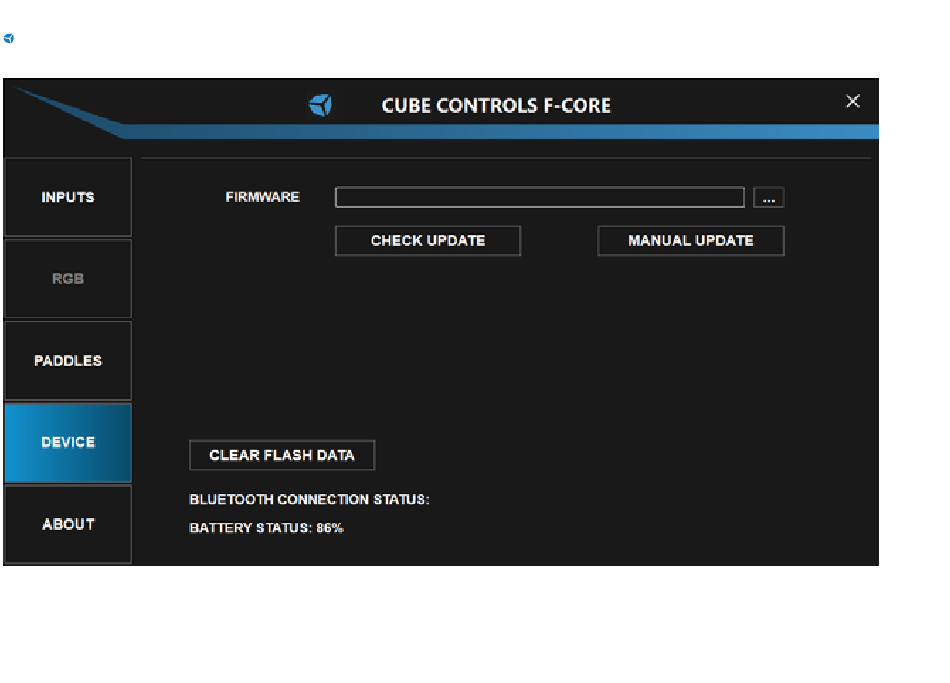Go to the ABOUT tab
Screen dimensions: 950x683
point(68,524)
